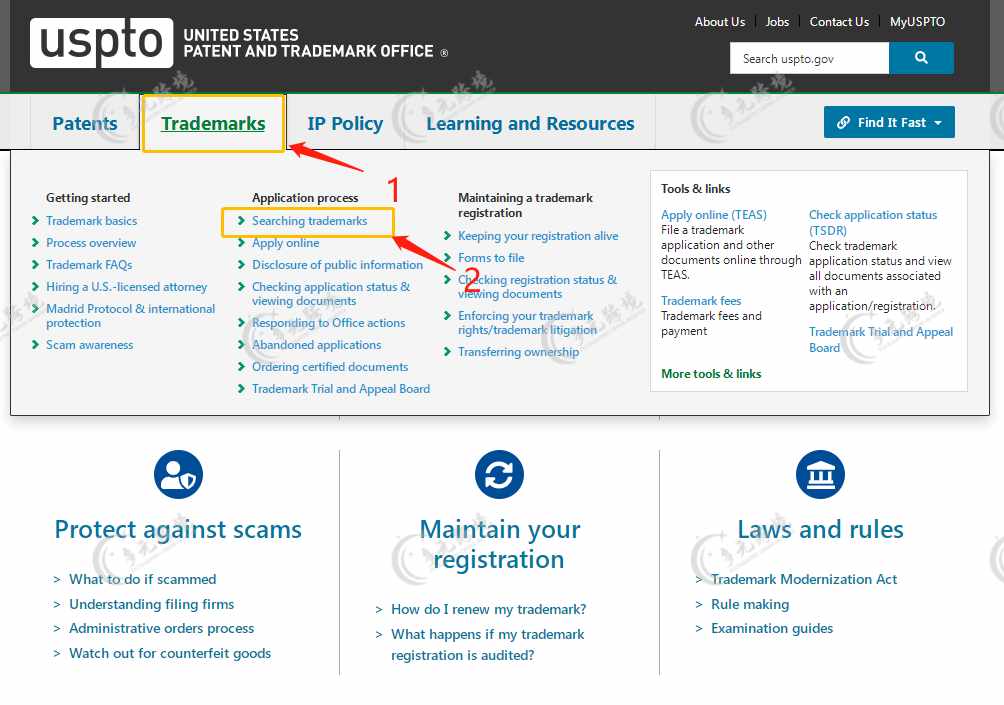Open Responding to Office actions
1004x705 pixels.
click(x=328, y=323)
